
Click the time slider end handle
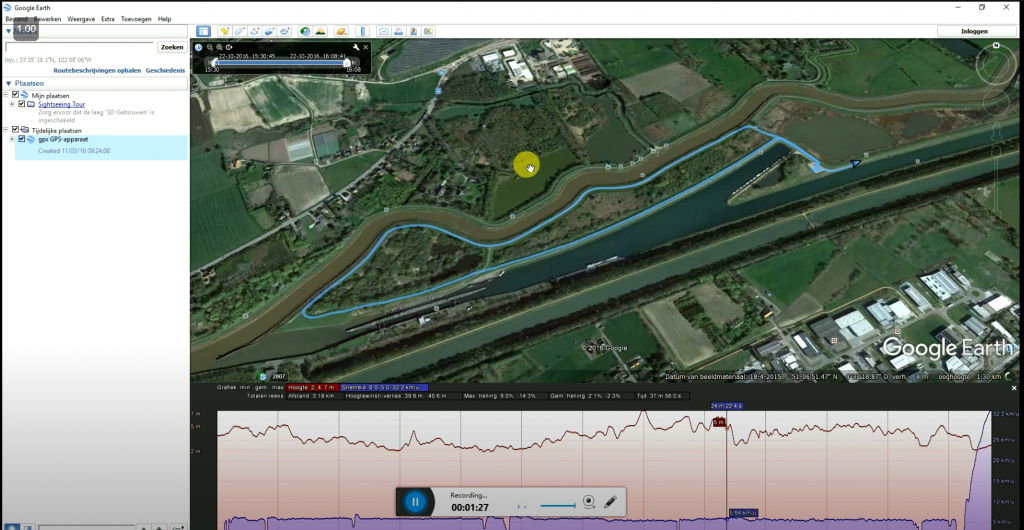[x=348, y=63]
